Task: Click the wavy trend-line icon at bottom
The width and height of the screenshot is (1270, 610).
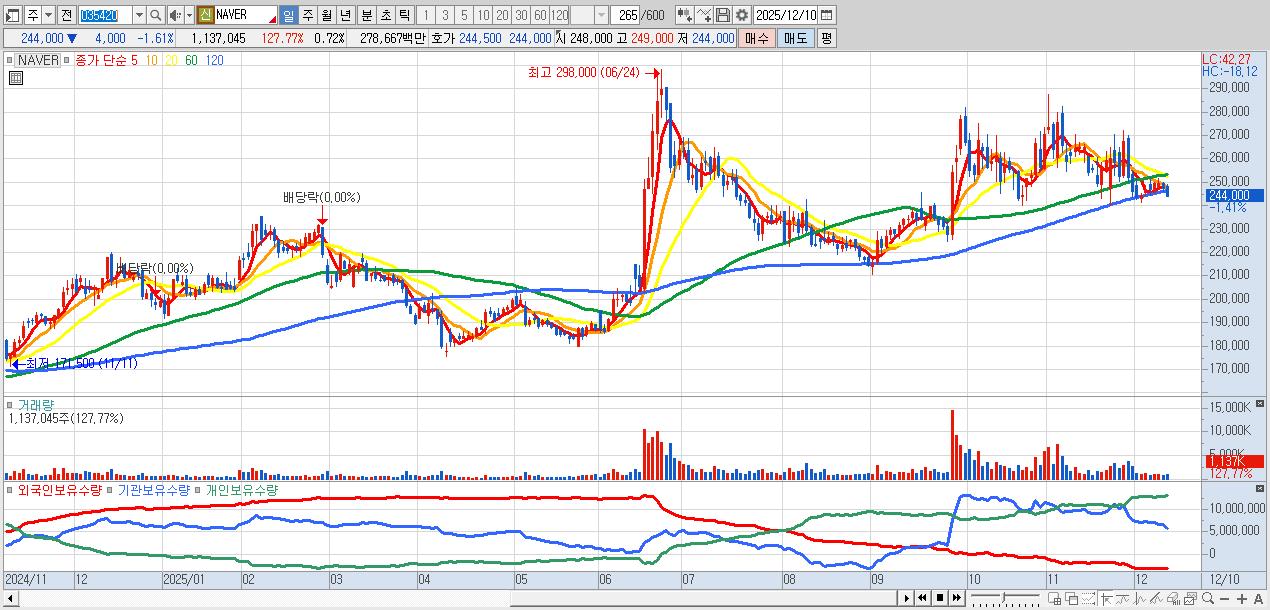Action: (1122, 598)
